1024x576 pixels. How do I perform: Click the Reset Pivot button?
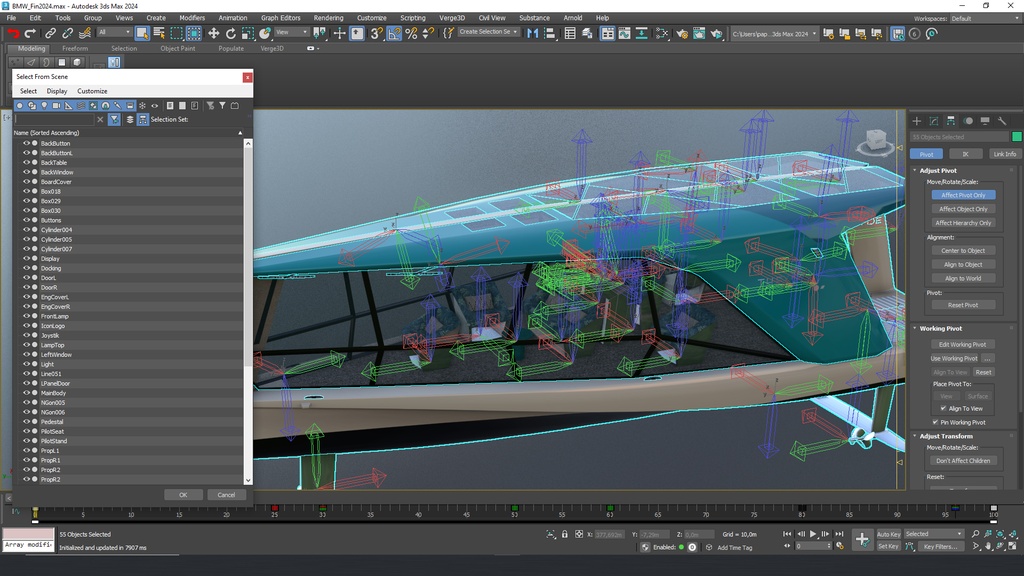(962, 305)
